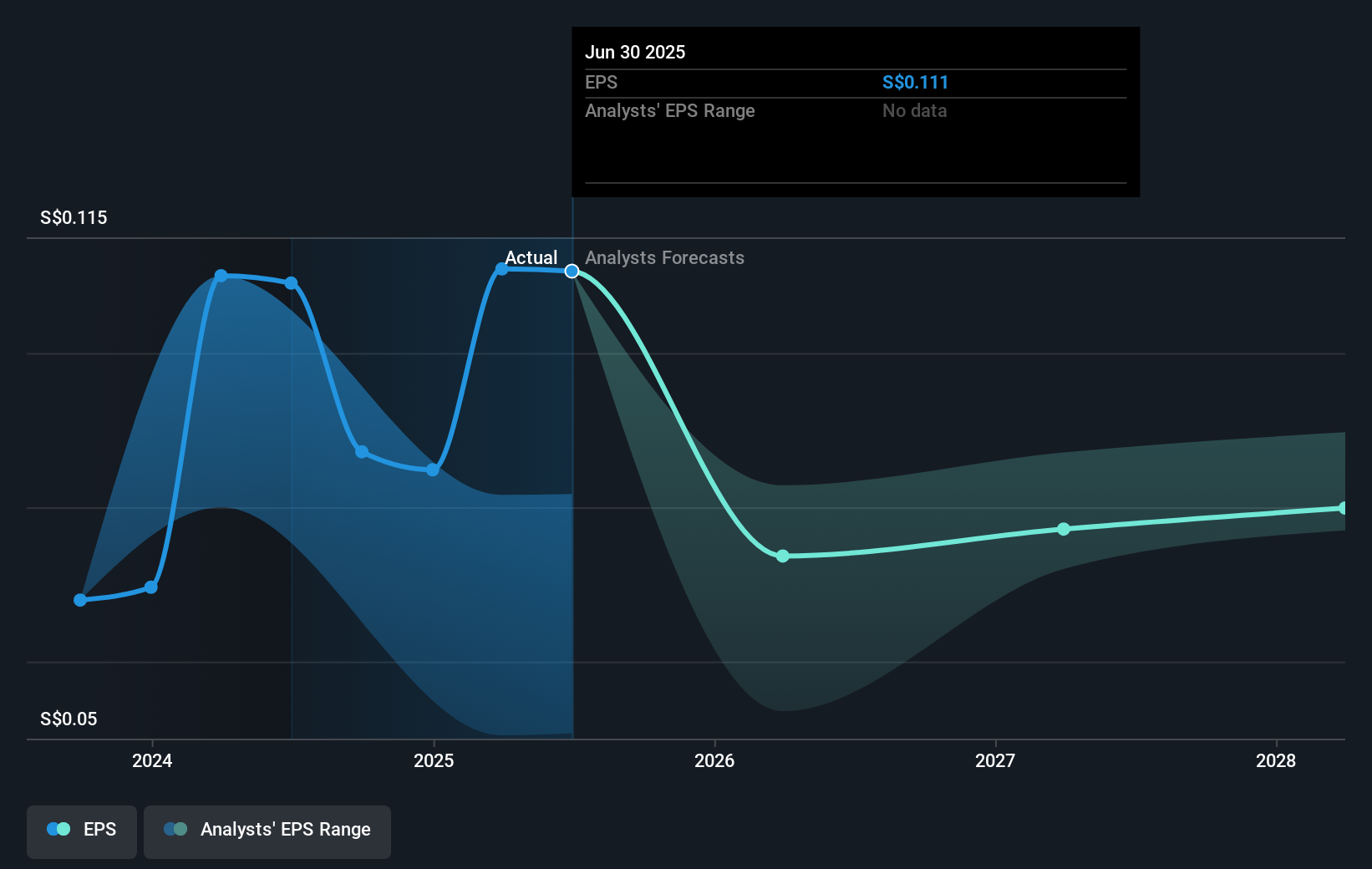Image resolution: width=1372 pixels, height=869 pixels.
Task: Click the Analysts' EPS Range row in tooltip
Action: tap(670, 110)
